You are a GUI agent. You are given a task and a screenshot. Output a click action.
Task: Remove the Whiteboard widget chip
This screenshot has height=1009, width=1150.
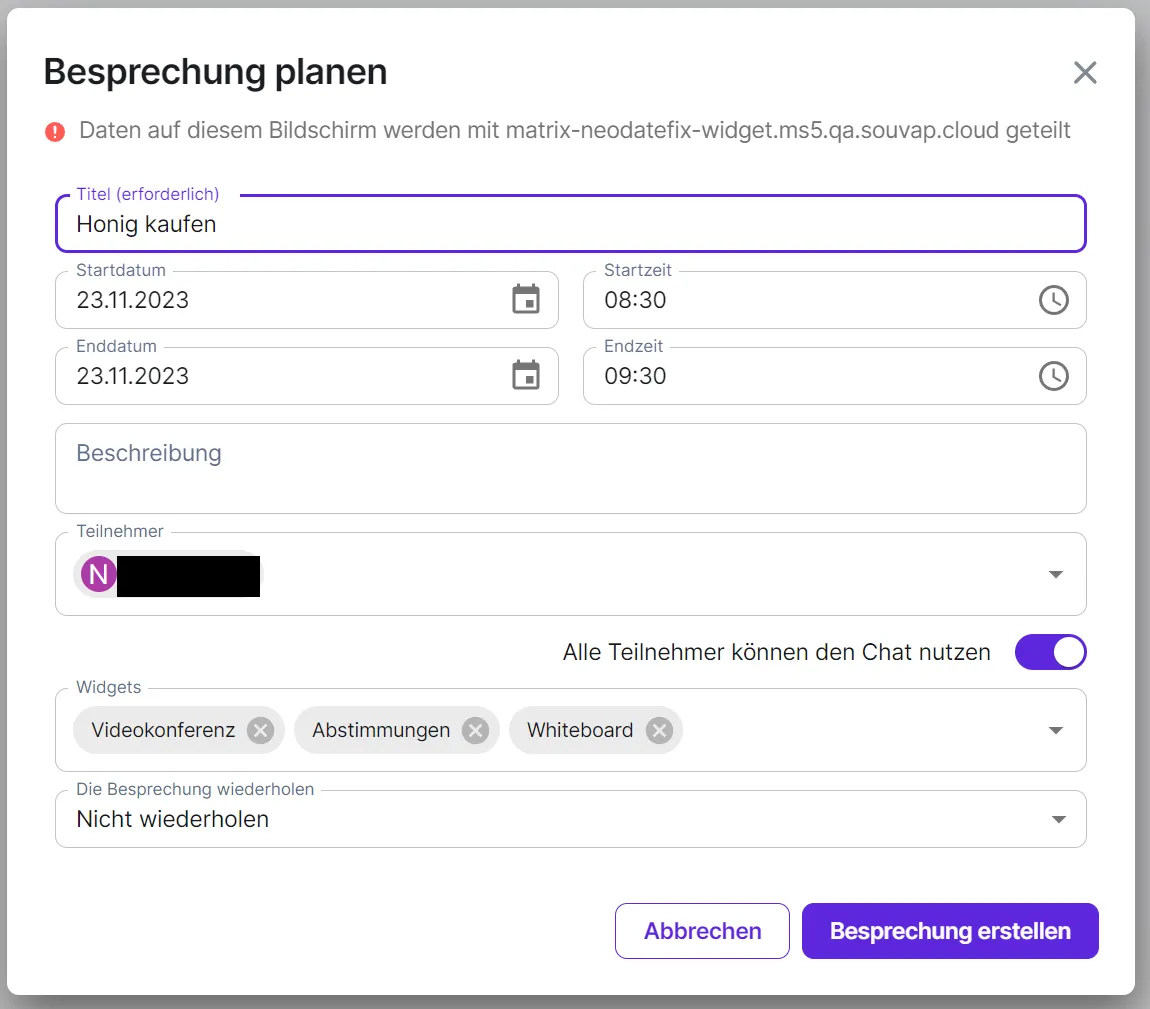(658, 730)
